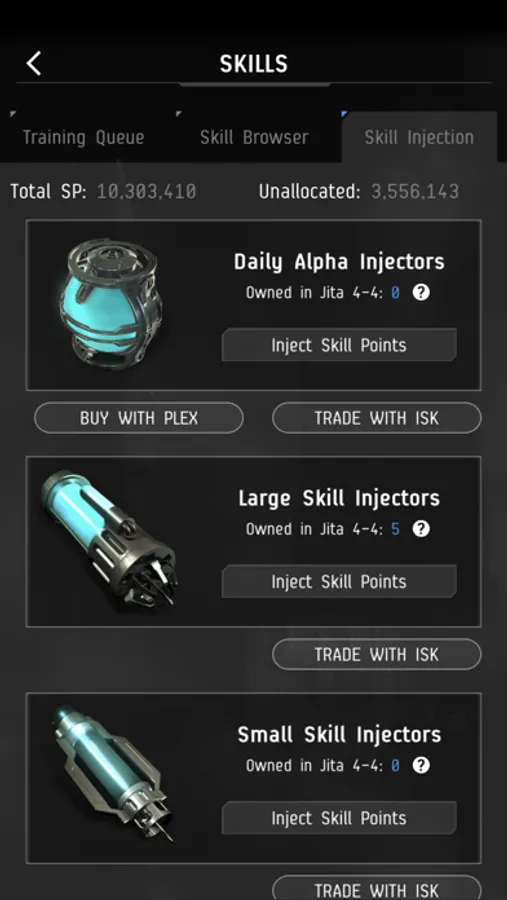Viewport: 507px width, 900px height.
Task: Inject Skill Points using Large Skill Injectors
Action: pyautogui.click(x=339, y=581)
